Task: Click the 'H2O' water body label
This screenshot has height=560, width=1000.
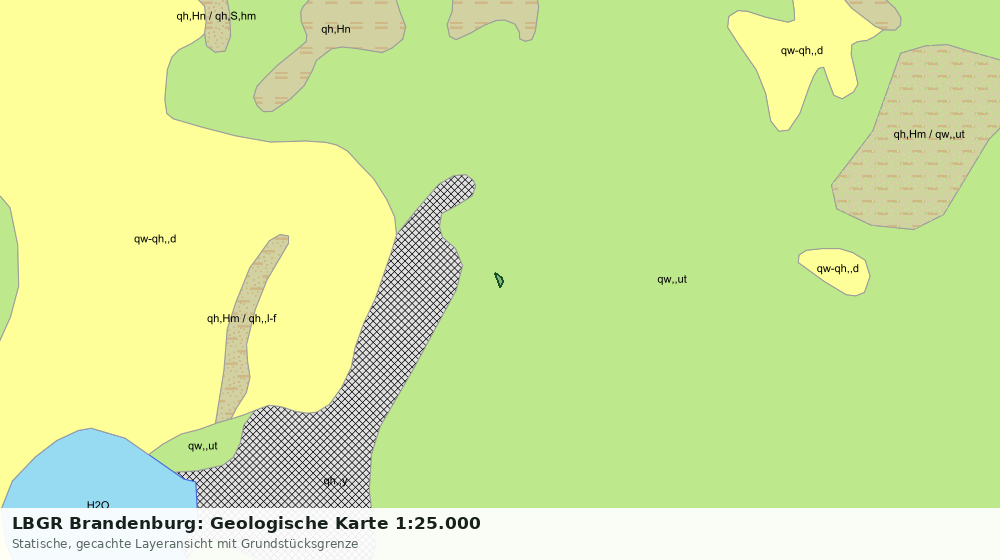Action: coord(98,505)
